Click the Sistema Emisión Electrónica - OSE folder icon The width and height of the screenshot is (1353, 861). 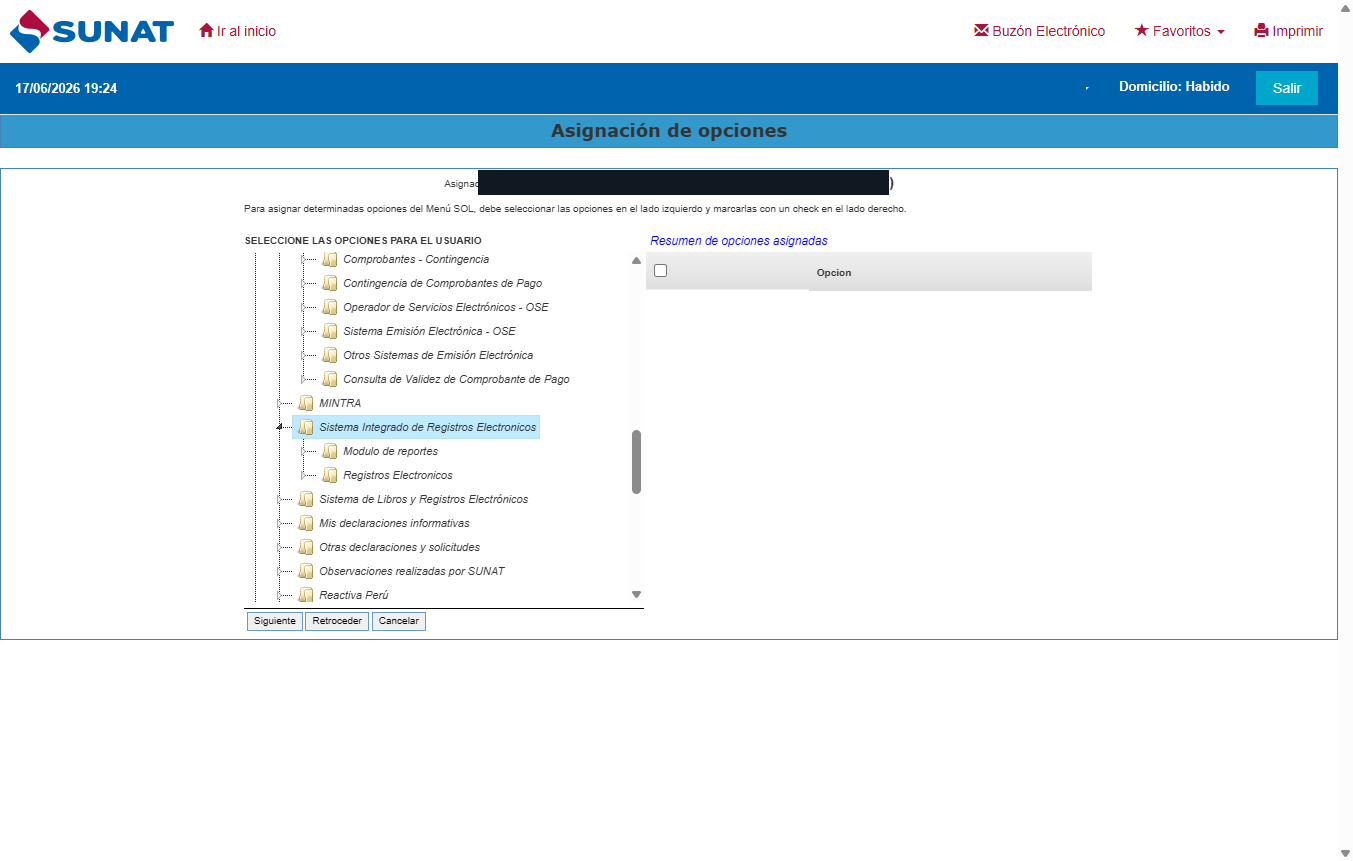[330, 331]
